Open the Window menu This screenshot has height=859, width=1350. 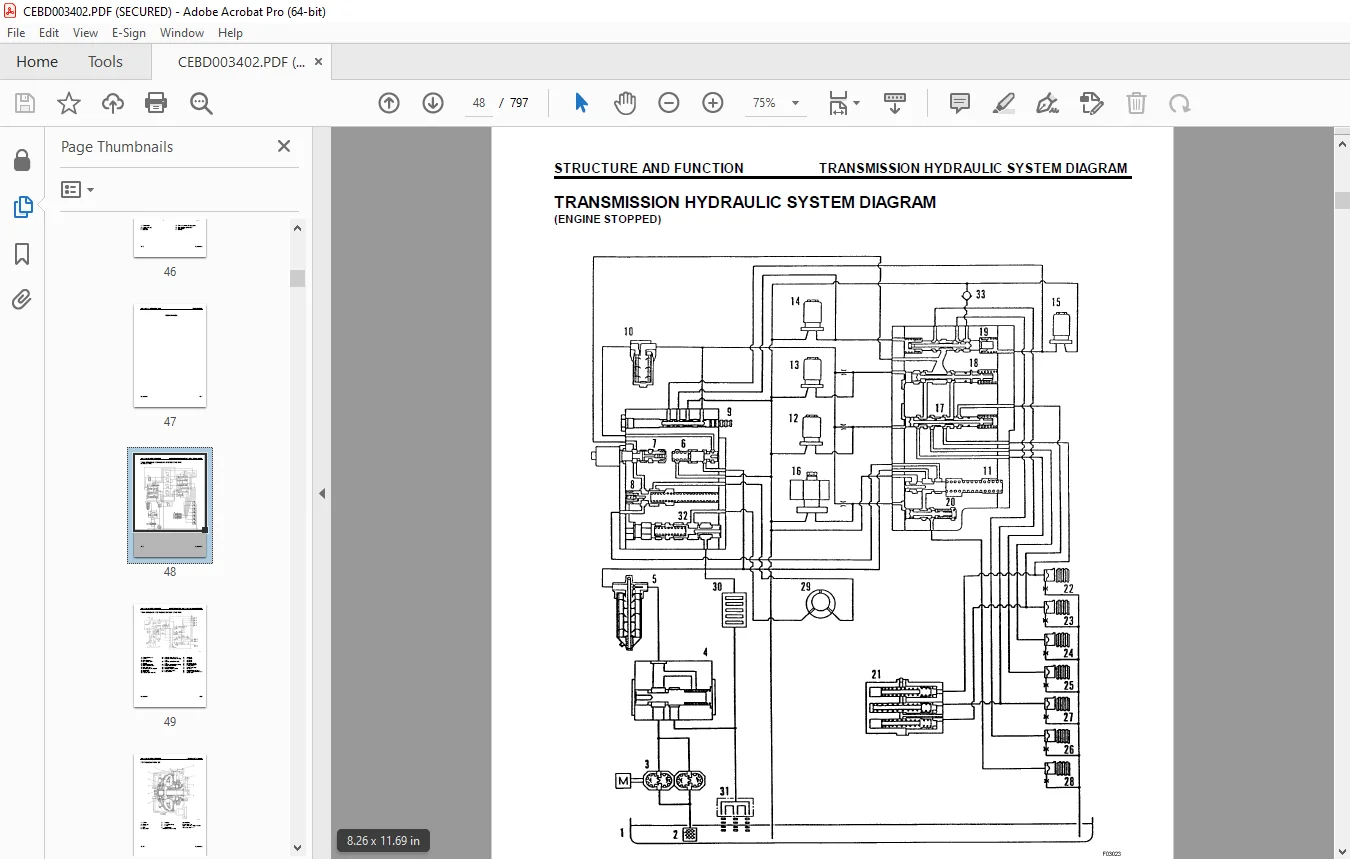coord(182,33)
